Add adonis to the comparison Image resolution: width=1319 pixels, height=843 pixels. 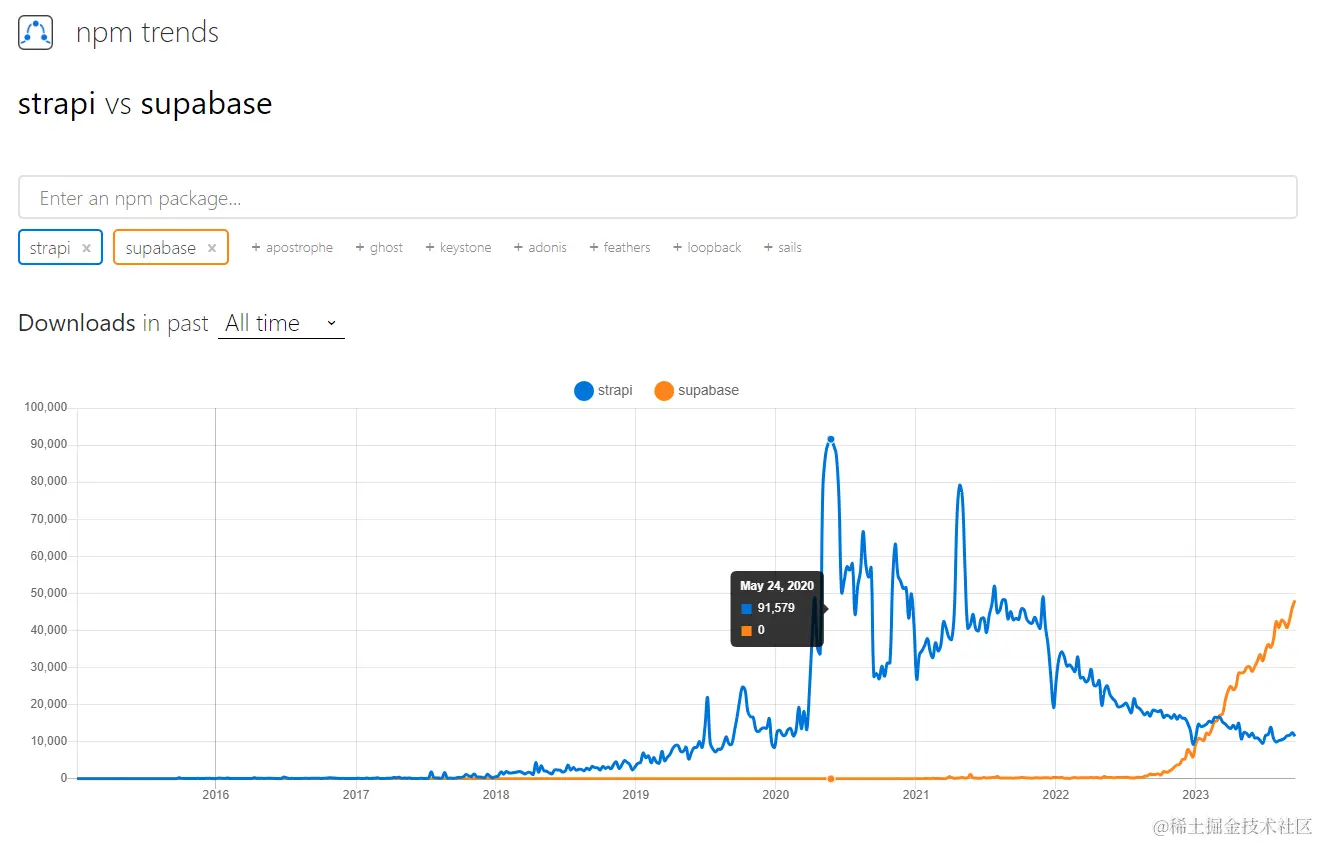click(x=540, y=248)
